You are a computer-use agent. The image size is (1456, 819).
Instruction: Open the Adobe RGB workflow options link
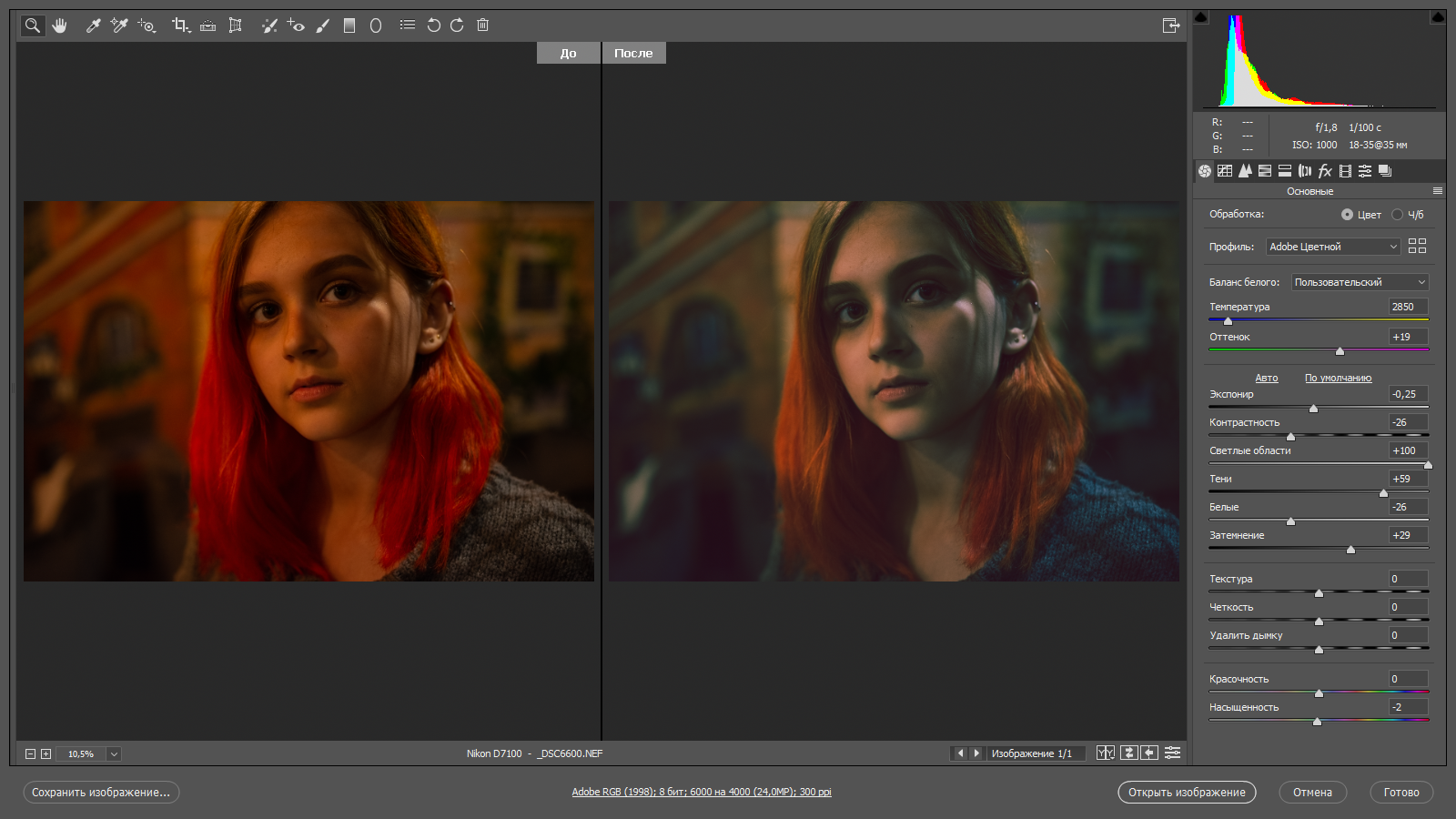701,793
